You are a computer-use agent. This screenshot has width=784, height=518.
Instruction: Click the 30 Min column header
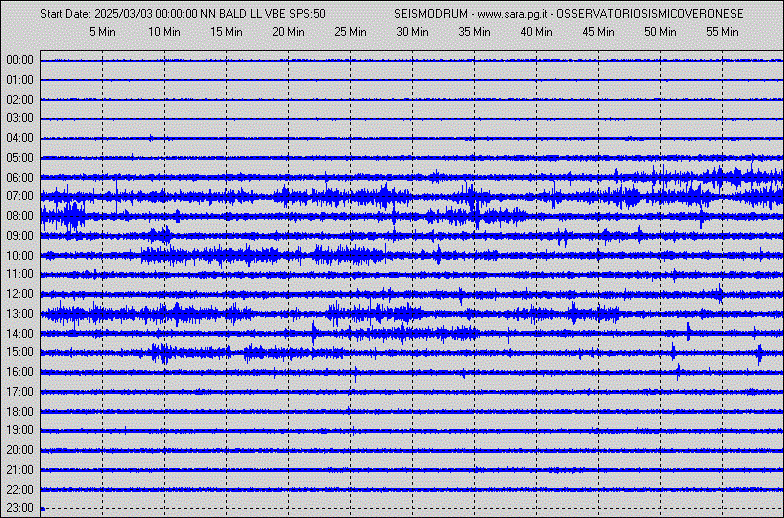click(412, 32)
